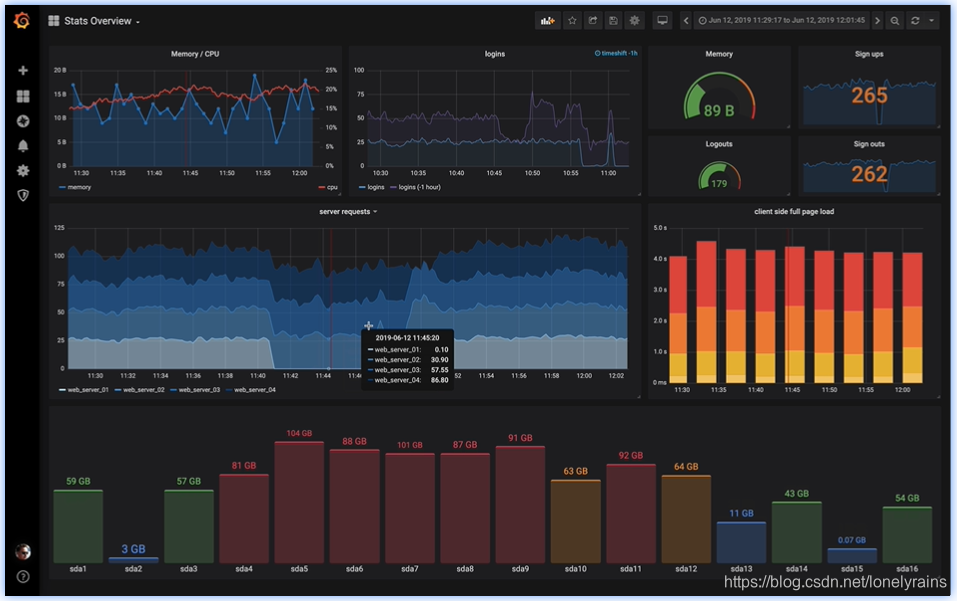Viewport: 957px width, 601px height.
Task: Click the Save dashboard icon
Action: pyautogui.click(x=613, y=21)
